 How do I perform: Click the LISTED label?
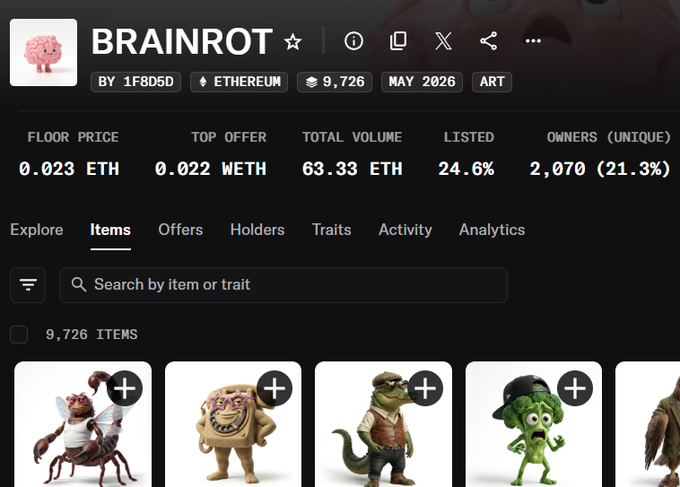tap(469, 137)
